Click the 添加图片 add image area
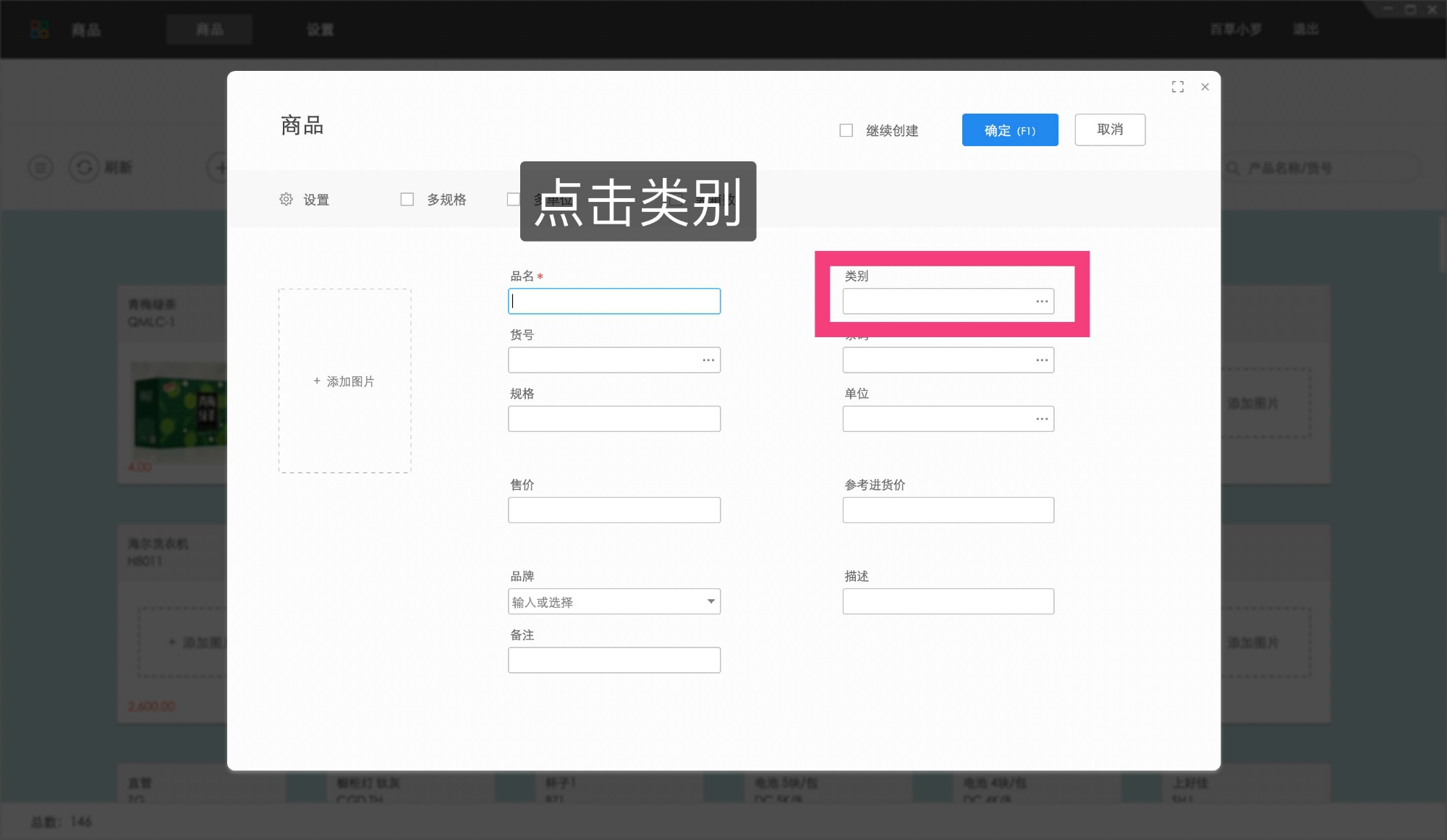The width and height of the screenshot is (1447, 840). pyautogui.click(x=344, y=381)
